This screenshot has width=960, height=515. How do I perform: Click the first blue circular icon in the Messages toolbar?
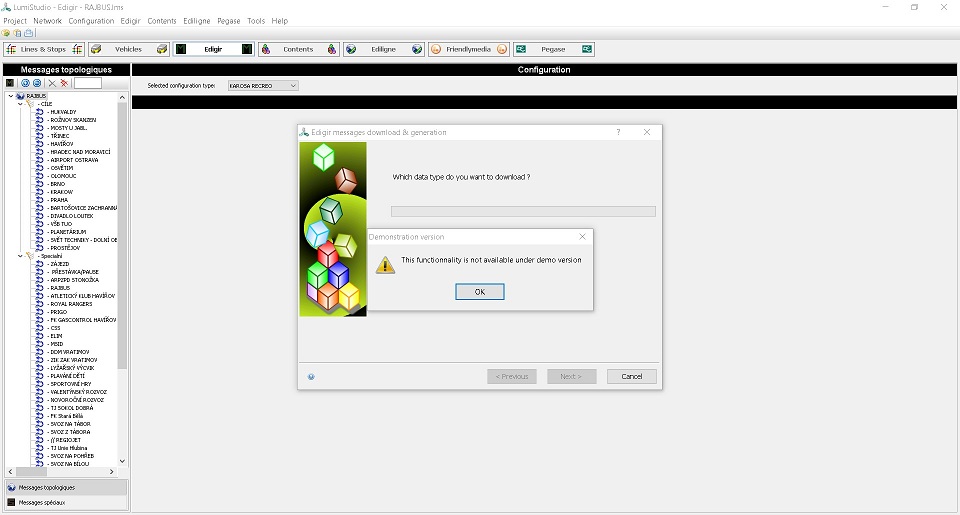[25, 83]
